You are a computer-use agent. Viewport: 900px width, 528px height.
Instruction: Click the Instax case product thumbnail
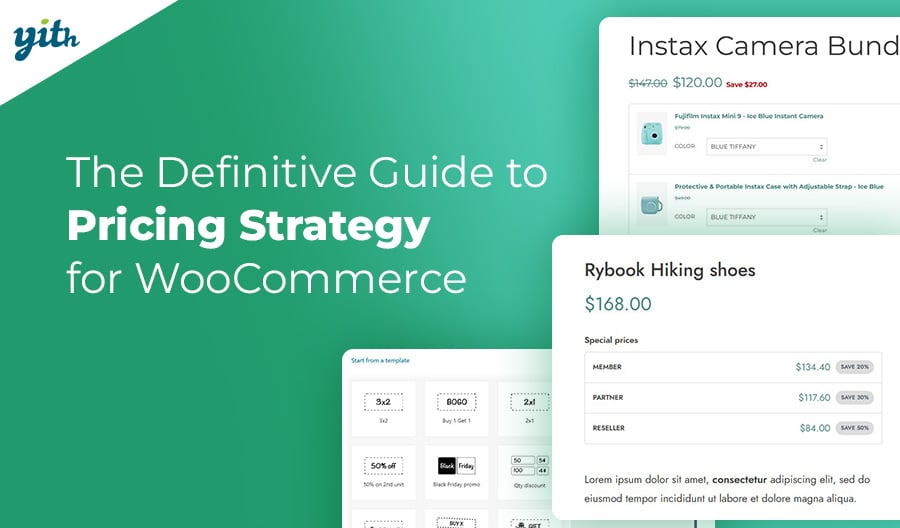[x=652, y=204]
